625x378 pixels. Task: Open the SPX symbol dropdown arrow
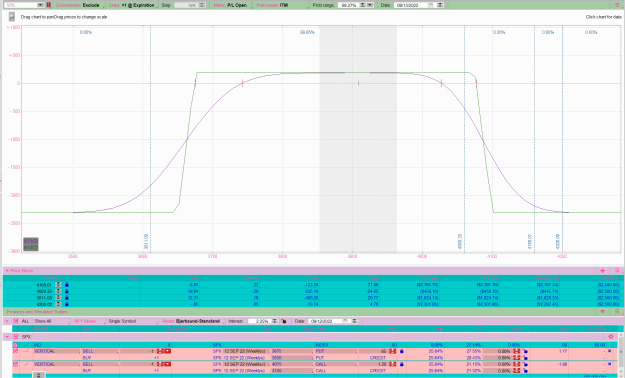click(41, 5)
